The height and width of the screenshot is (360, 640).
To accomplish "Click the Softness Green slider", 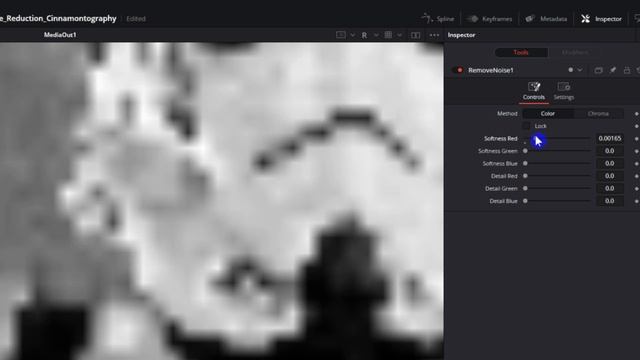I will click(x=558, y=151).
